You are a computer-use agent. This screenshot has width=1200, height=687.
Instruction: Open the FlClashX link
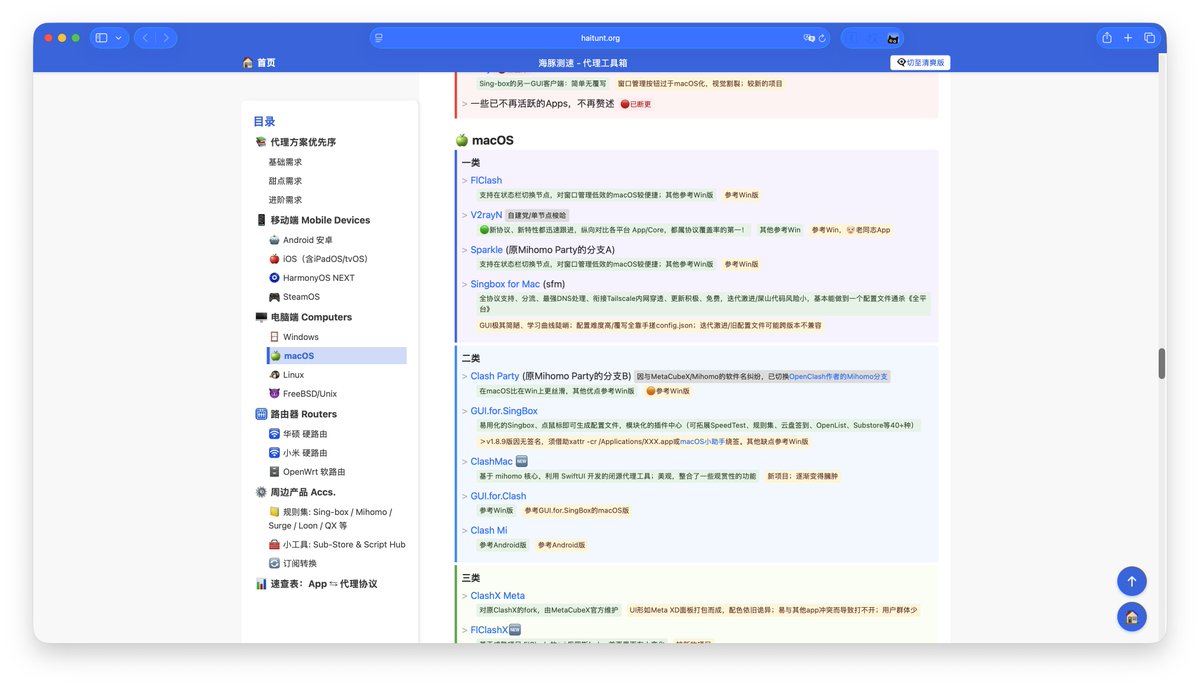click(x=490, y=630)
